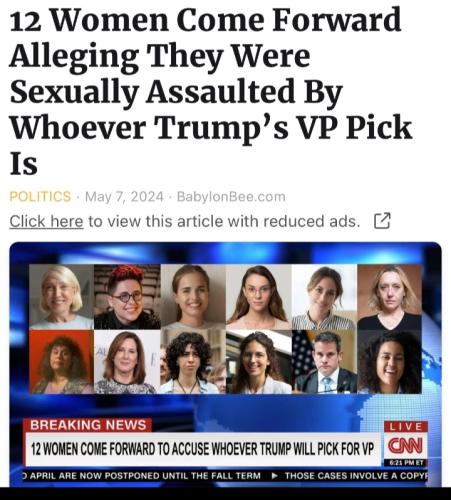The width and height of the screenshot is (451, 500).
Task: Select portrait of woman in striped shirt
Action: click(x=324, y=297)
